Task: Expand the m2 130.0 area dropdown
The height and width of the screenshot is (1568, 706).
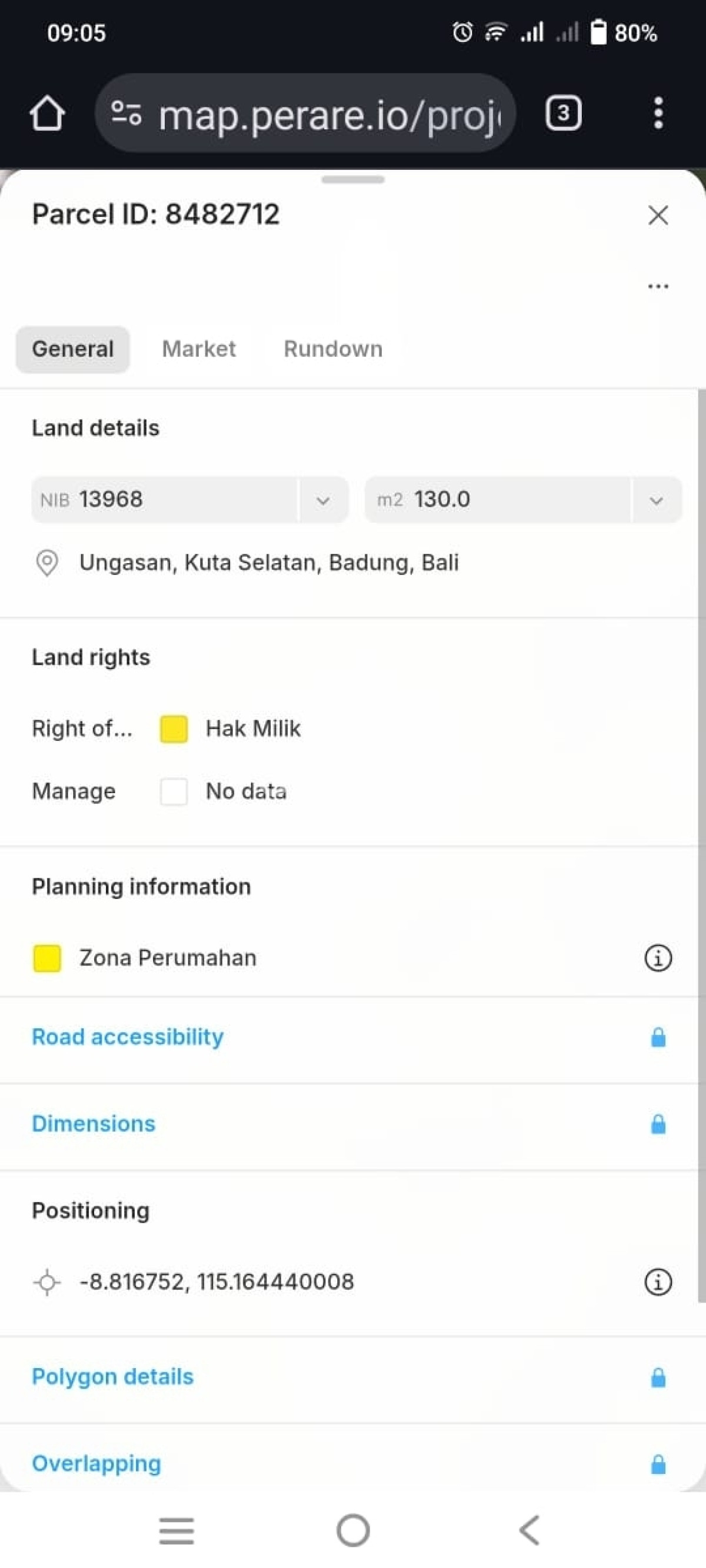Action: [656, 500]
